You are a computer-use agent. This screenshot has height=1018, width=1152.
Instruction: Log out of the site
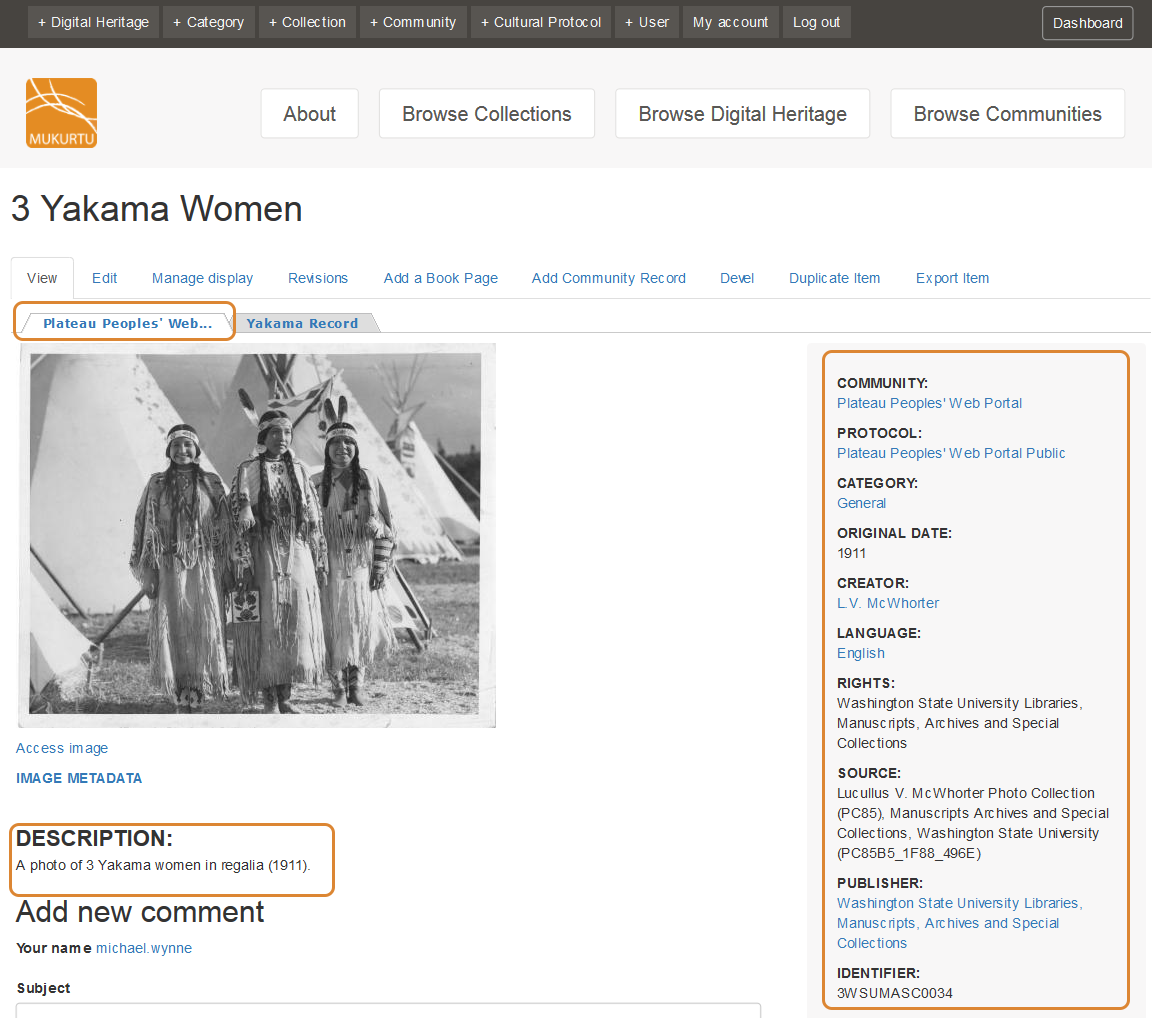(x=816, y=22)
